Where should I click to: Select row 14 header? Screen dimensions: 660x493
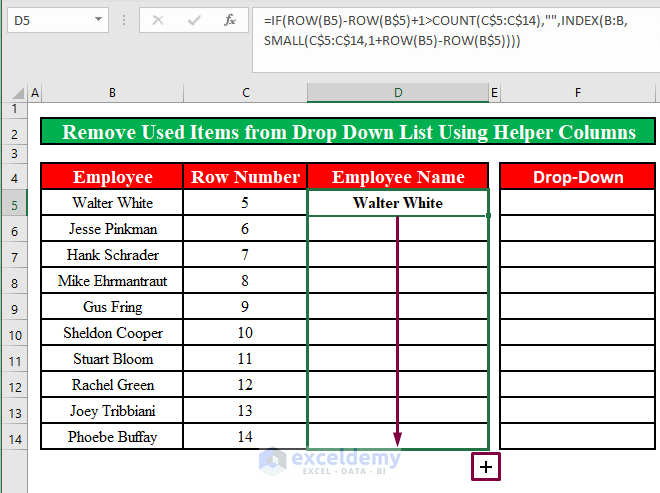tap(14, 439)
